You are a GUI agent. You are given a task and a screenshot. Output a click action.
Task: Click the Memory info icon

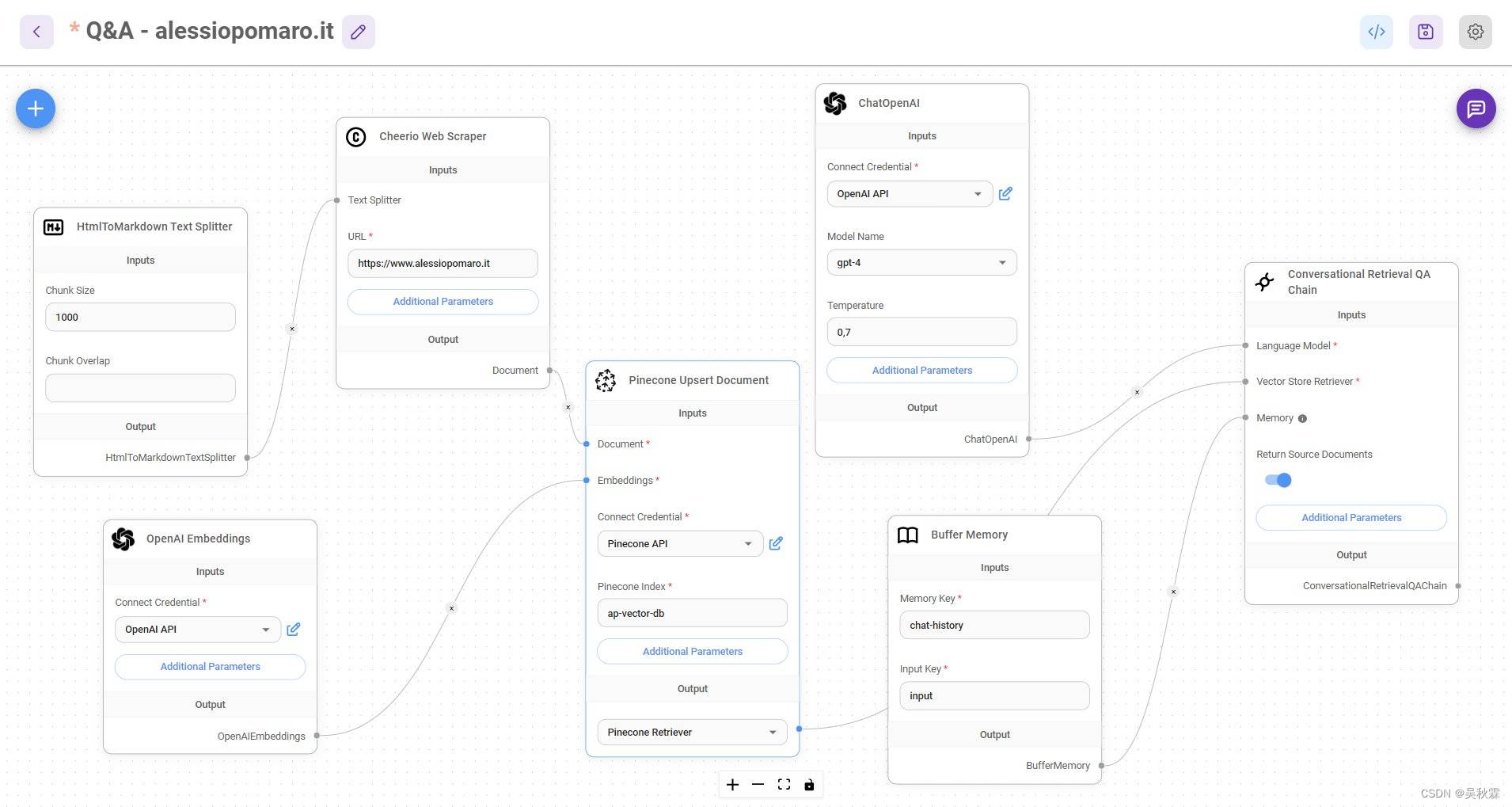click(x=1302, y=419)
